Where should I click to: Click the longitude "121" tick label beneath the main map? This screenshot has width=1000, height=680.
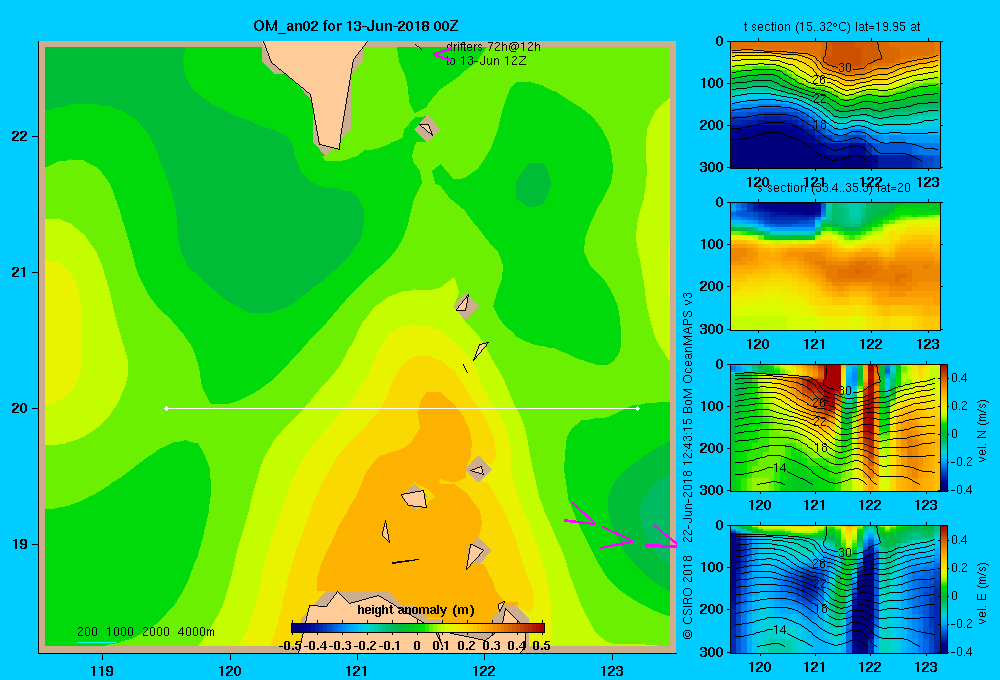coord(357,670)
